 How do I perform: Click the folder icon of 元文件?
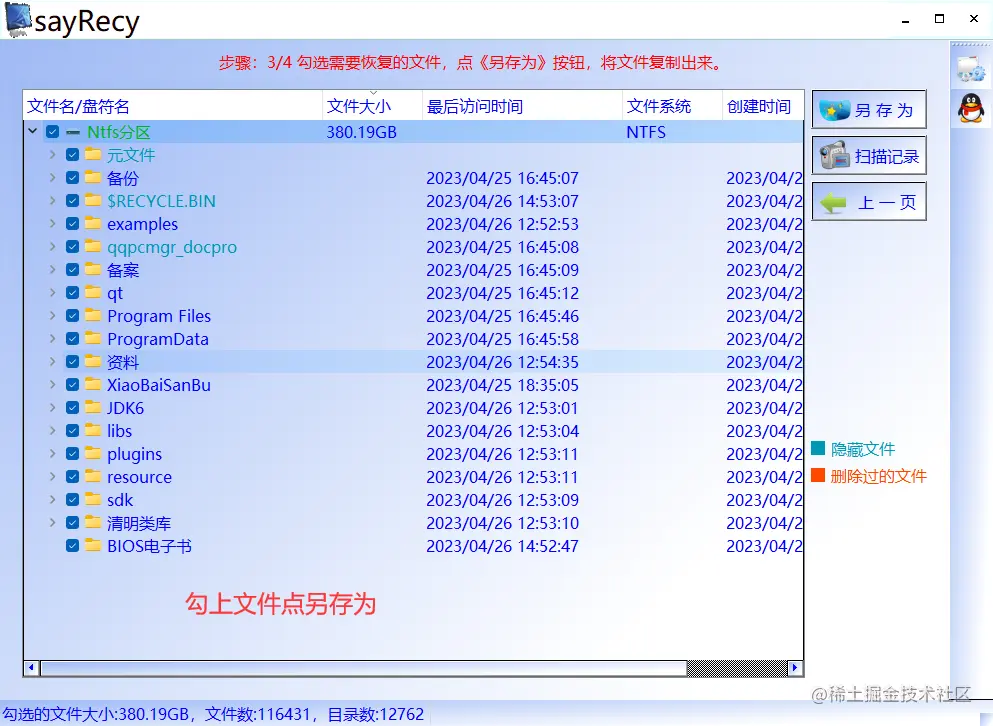pyautogui.click(x=93, y=155)
